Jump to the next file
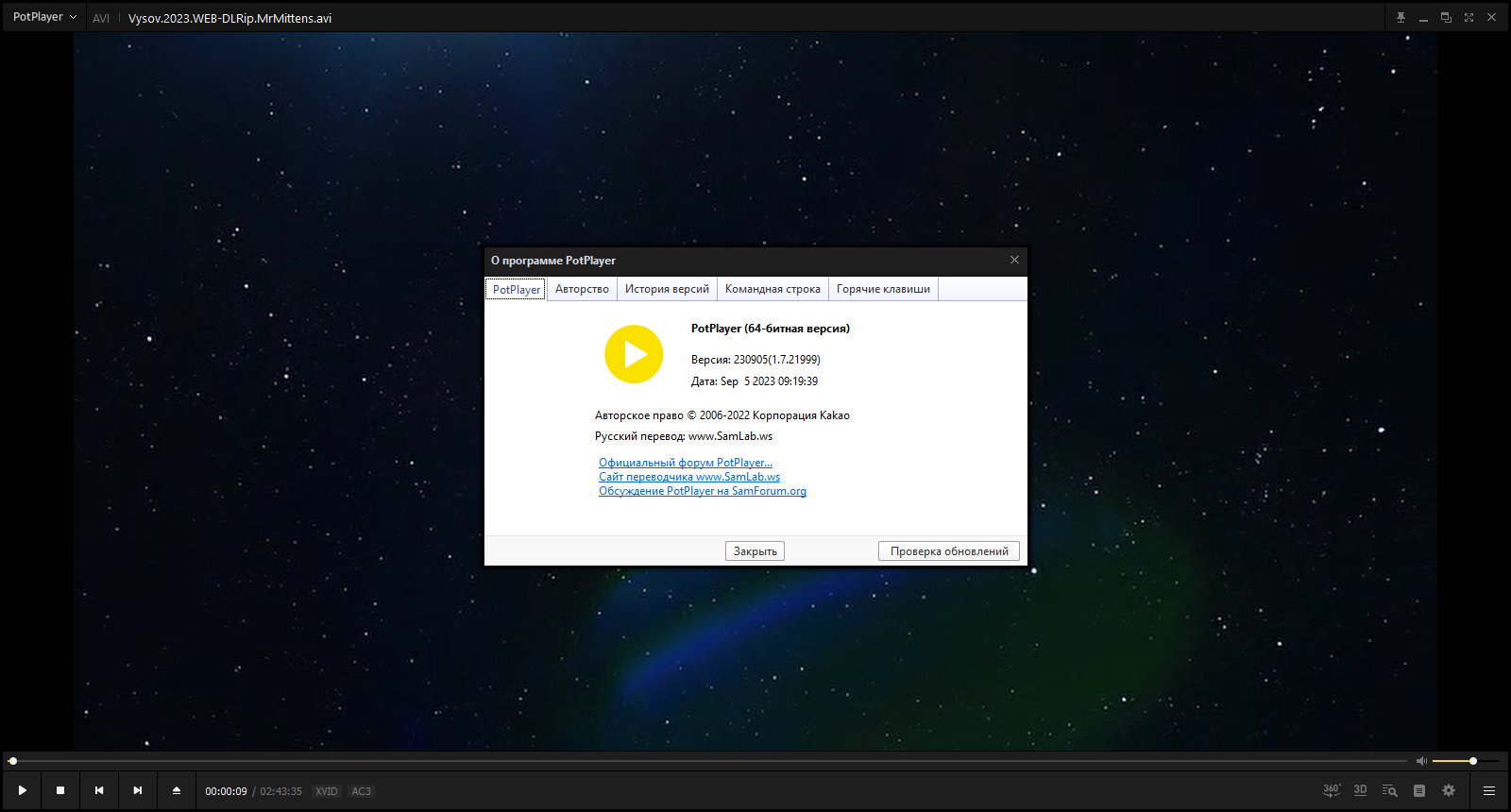1511x812 pixels. coord(138,790)
